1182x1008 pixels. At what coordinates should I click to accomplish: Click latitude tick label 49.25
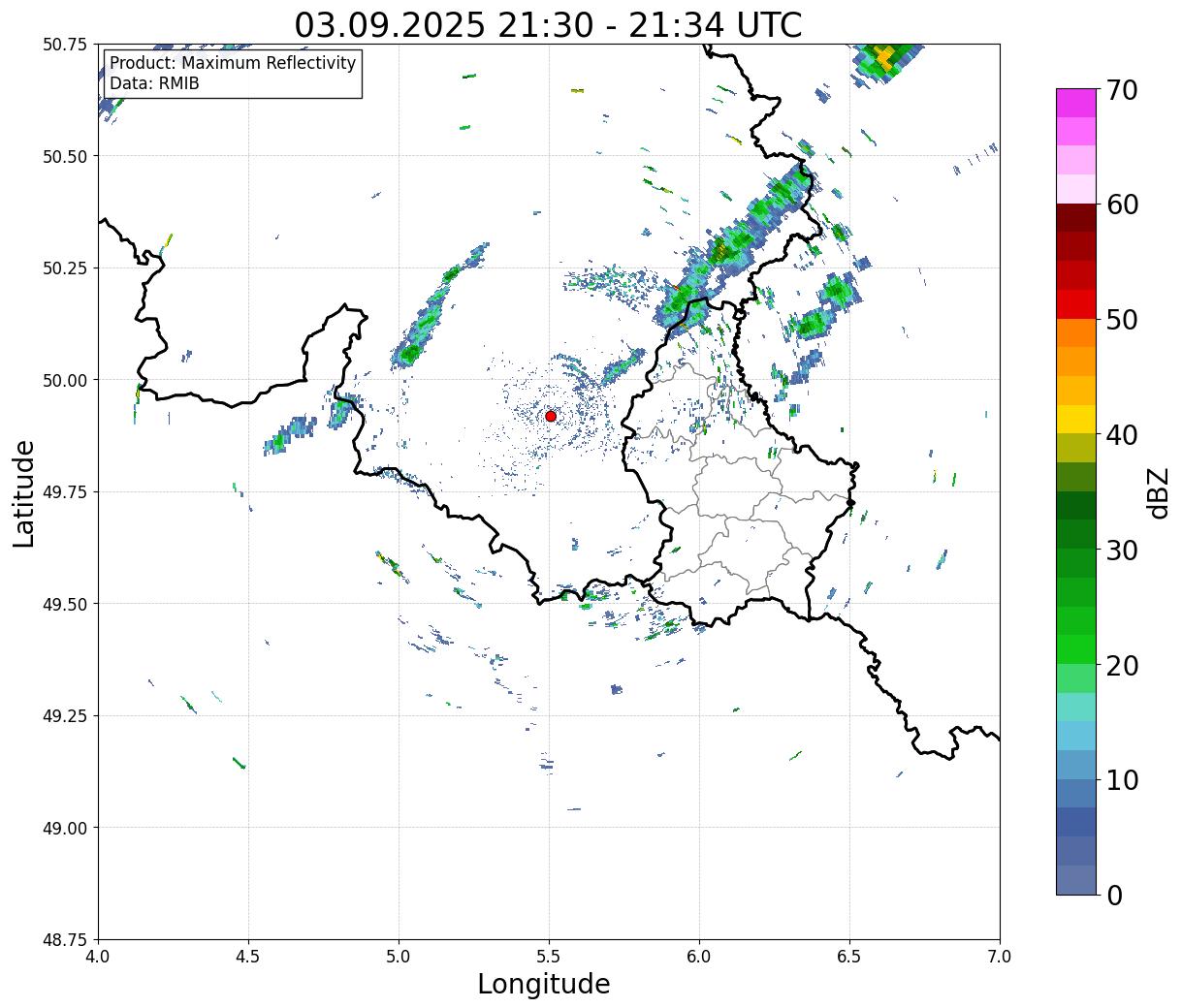pyautogui.click(x=66, y=715)
